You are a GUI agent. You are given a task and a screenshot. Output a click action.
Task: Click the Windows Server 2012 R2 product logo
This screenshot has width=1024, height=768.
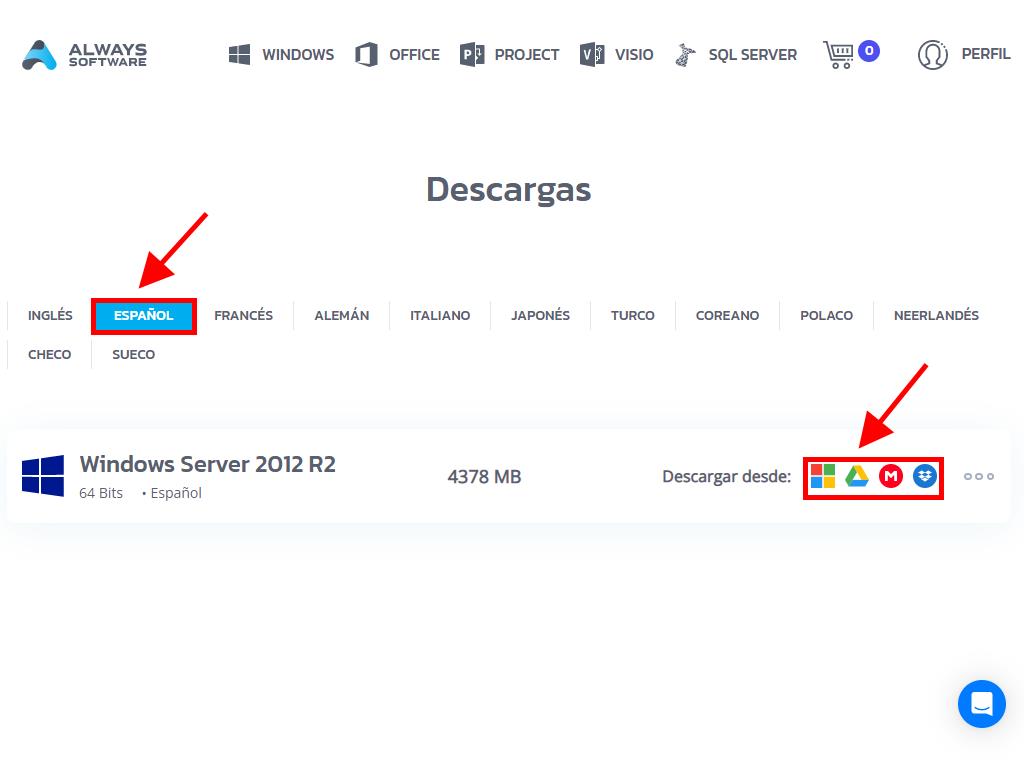click(x=43, y=476)
